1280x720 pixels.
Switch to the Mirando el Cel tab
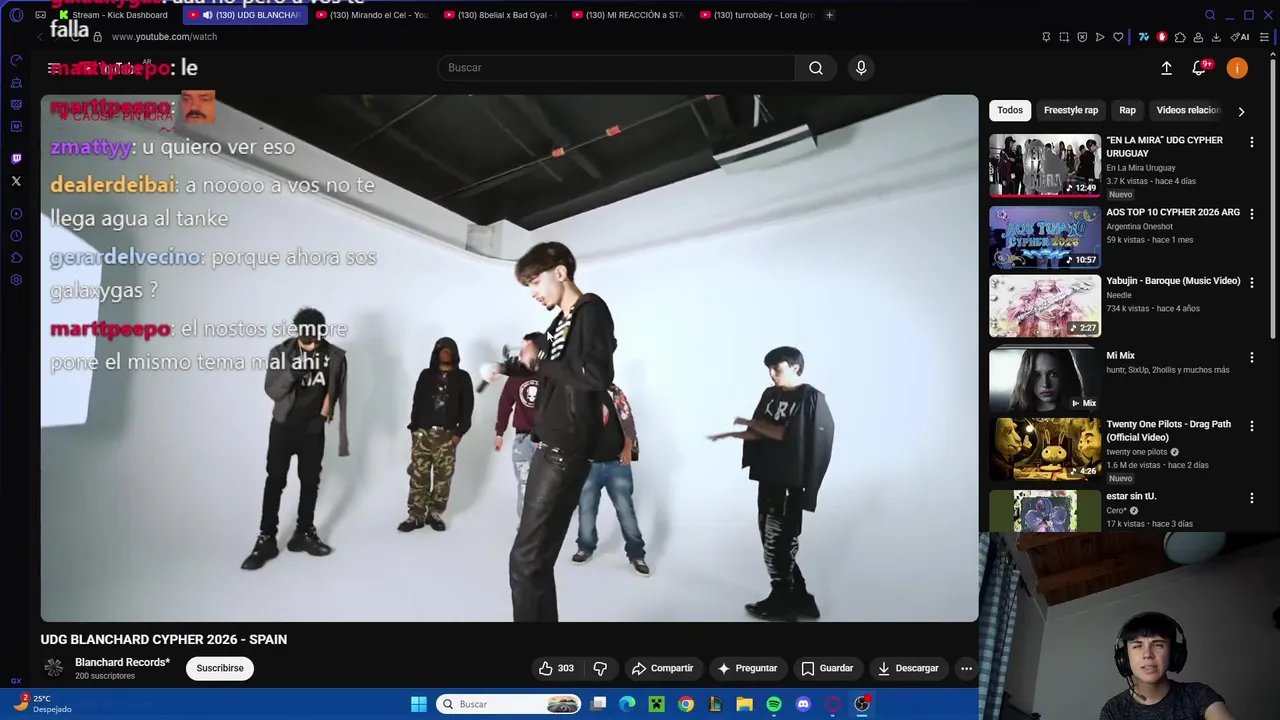370,15
